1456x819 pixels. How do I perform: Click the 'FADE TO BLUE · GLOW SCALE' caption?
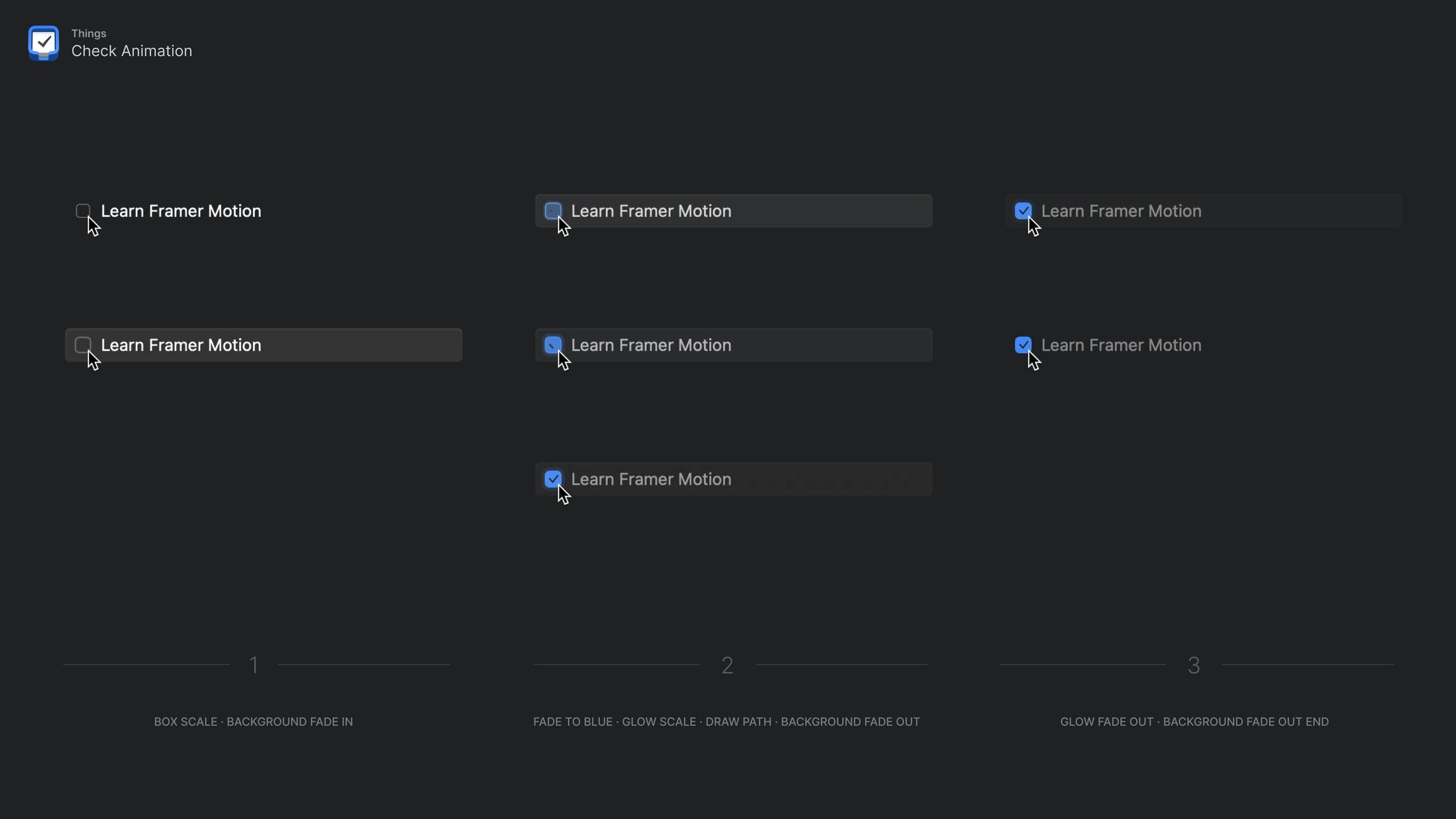coord(615,722)
